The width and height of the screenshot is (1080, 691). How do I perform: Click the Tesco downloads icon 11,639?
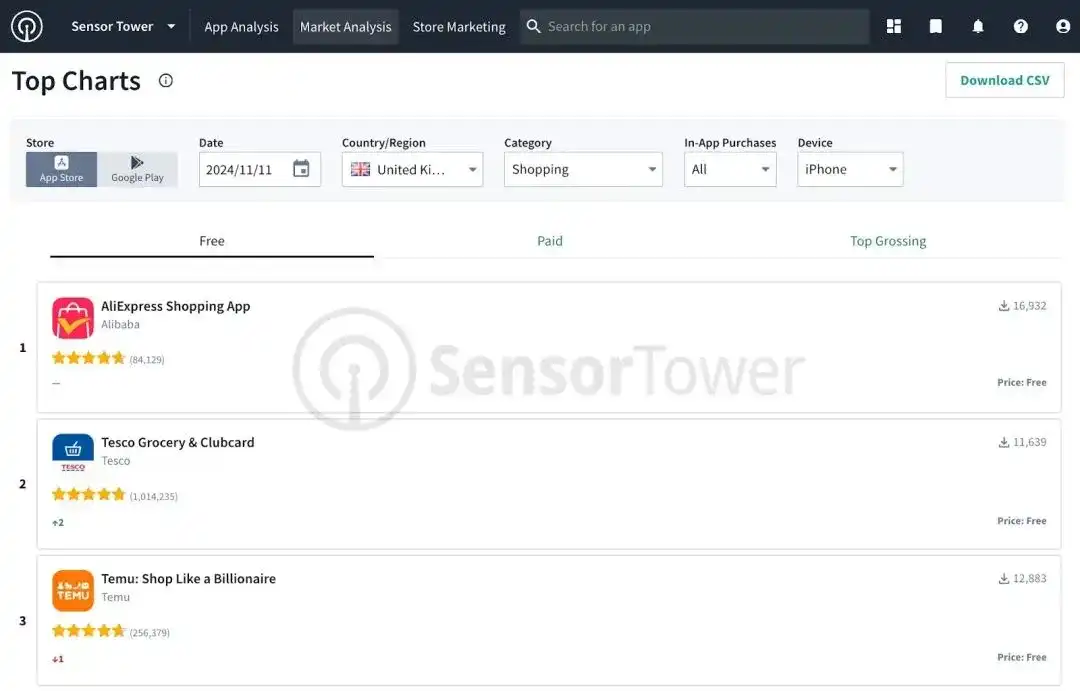pos(1004,442)
